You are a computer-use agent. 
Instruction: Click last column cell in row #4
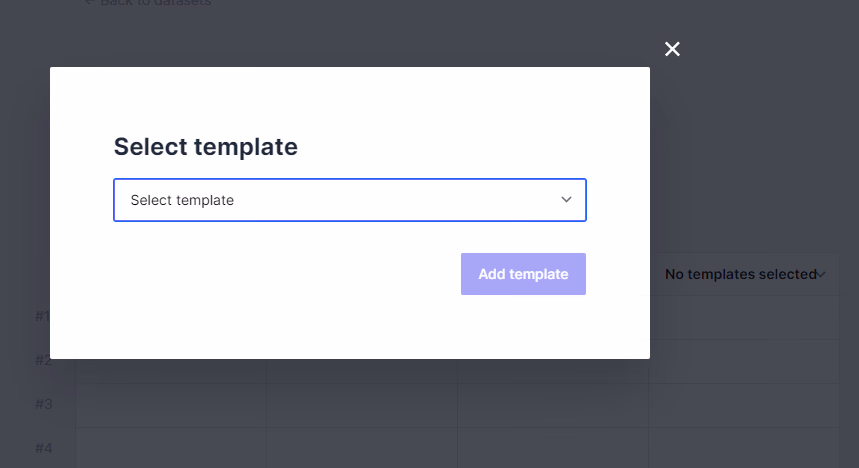click(744, 448)
